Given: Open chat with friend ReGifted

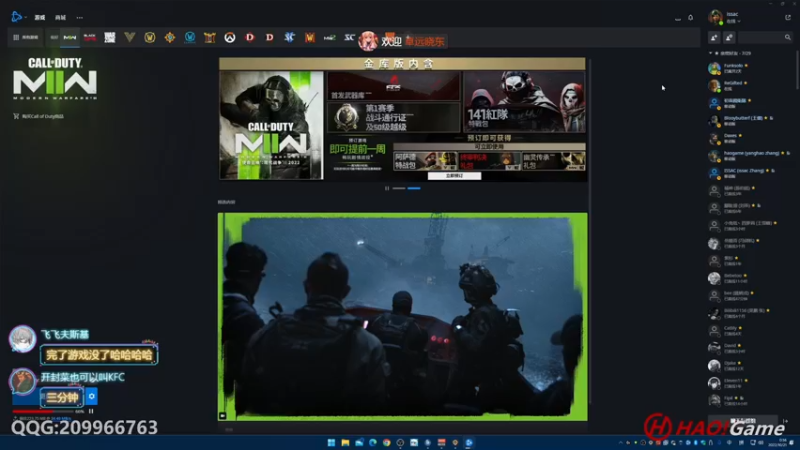Looking at the screenshot, I should [x=750, y=85].
